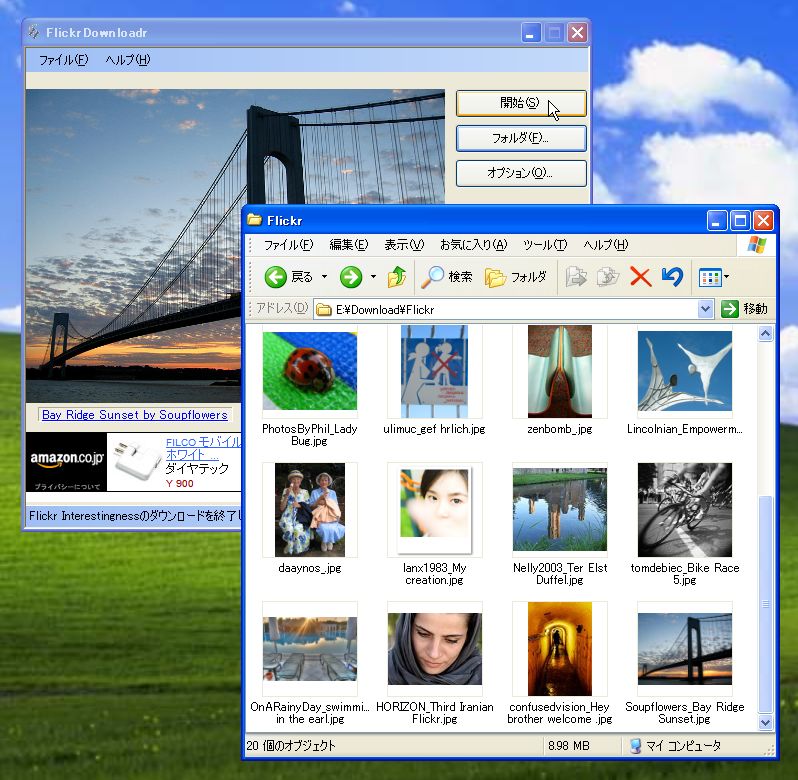Screen dimensions: 798x780
Task: Select confusedvision_Hey brother welcome thumbnail
Action: tap(559, 649)
